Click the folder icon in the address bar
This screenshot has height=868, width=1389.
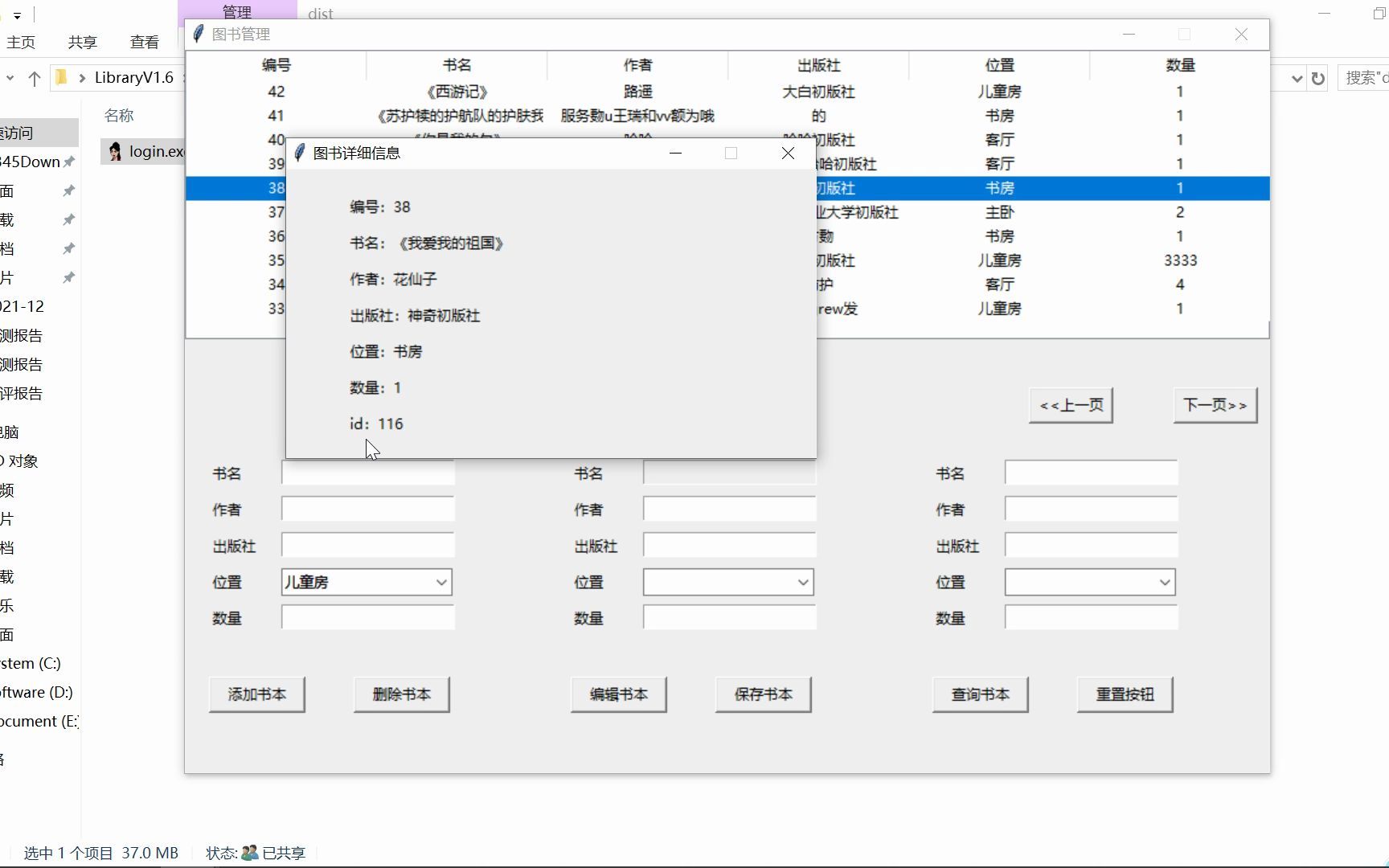tap(61, 77)
